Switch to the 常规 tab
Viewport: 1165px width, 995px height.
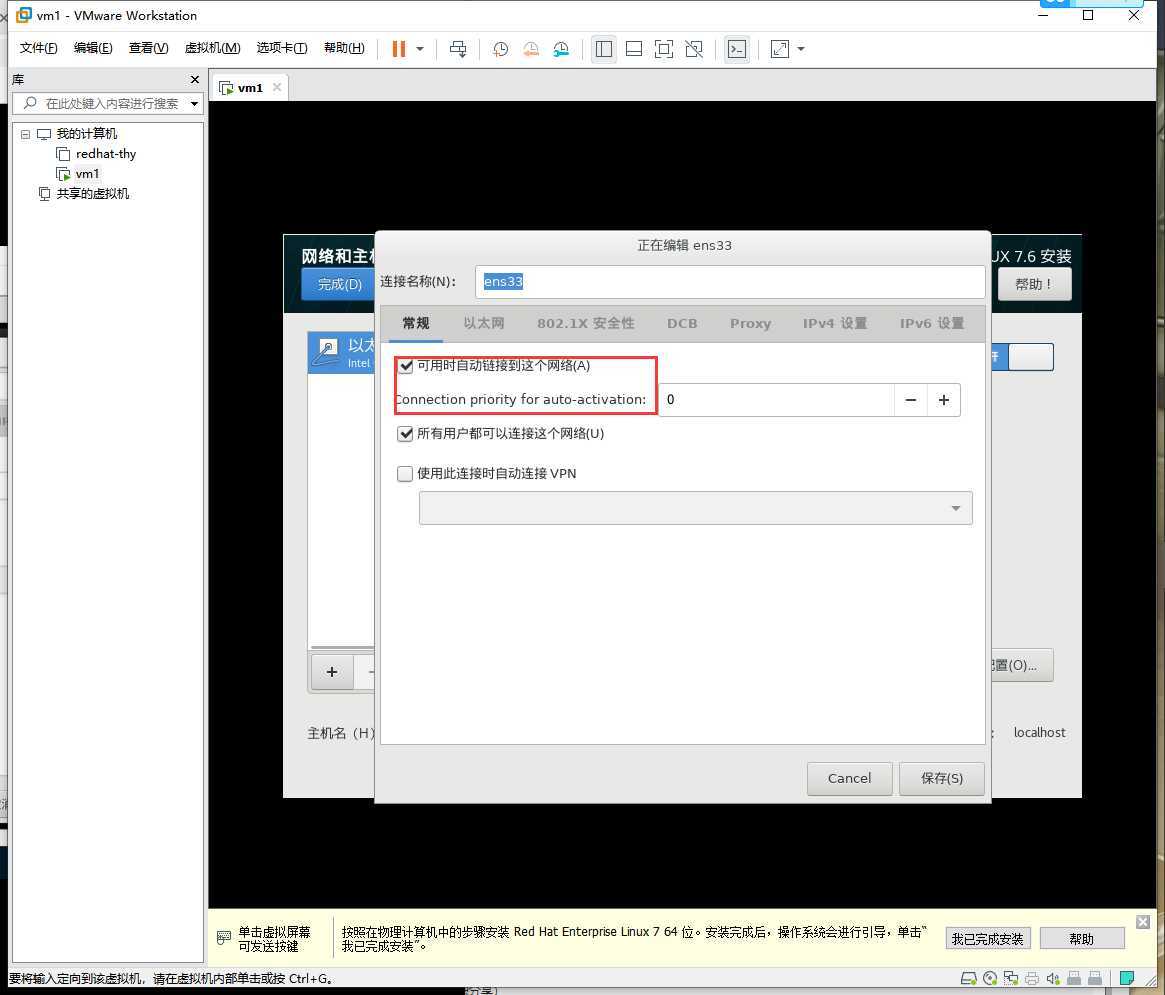(x=415, y=323)
